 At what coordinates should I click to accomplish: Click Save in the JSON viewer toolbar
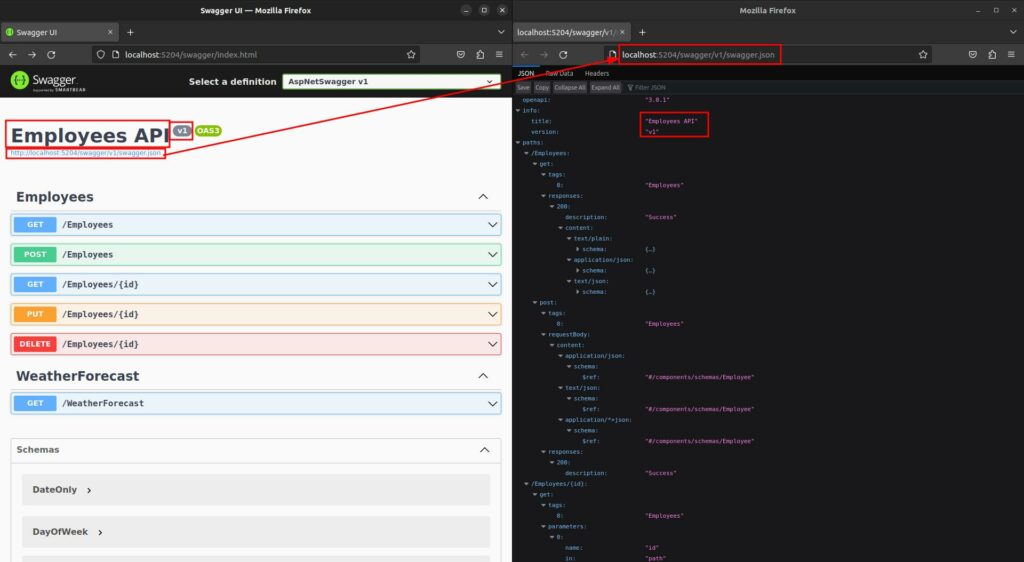click(523, 87)
